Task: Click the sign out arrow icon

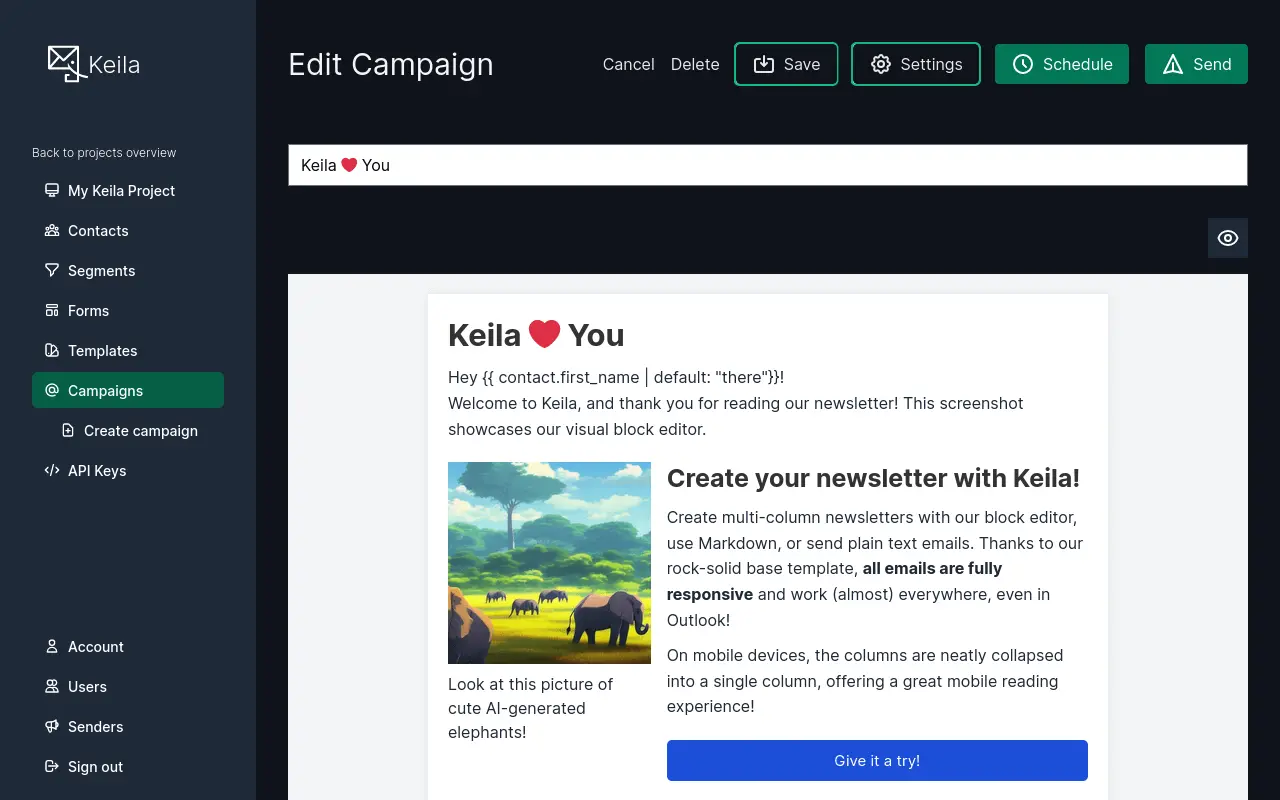Action: pyautogui.click(x=52, y=766)
